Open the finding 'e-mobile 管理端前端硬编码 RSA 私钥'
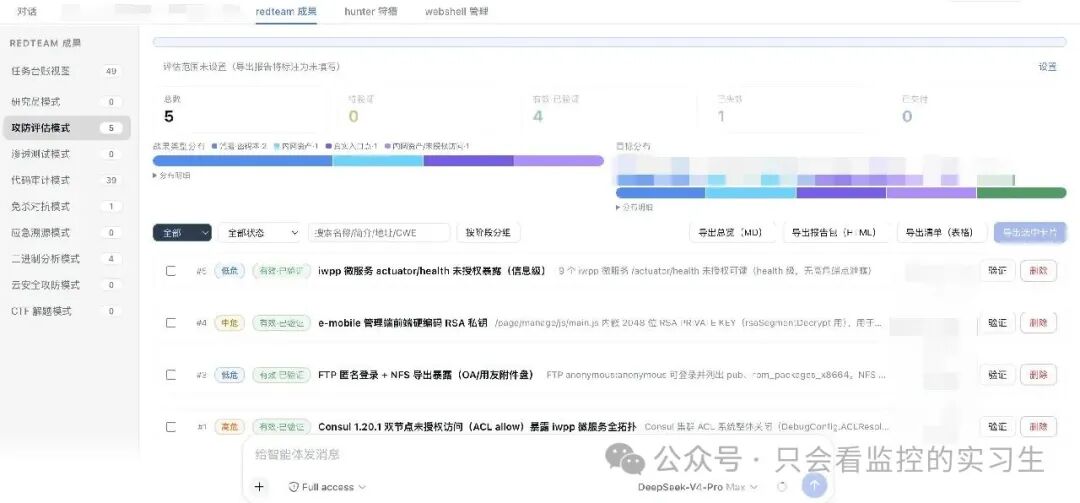Image resolution: width=1080 pixels, height=503 pixels. pos(403,322)
